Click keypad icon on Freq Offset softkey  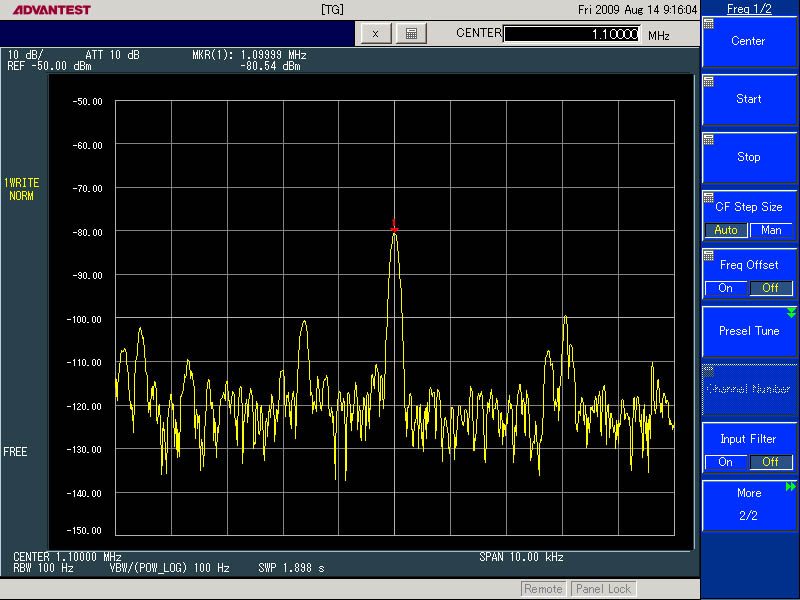709,256
